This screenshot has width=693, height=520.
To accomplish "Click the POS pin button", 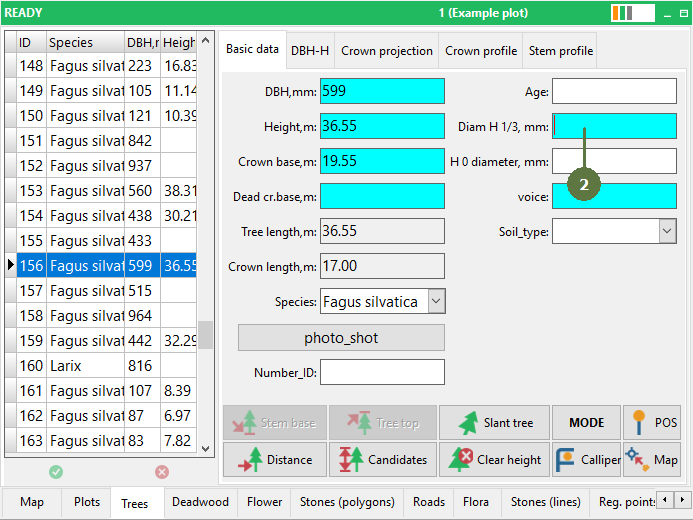I will (x=652, y=422).
